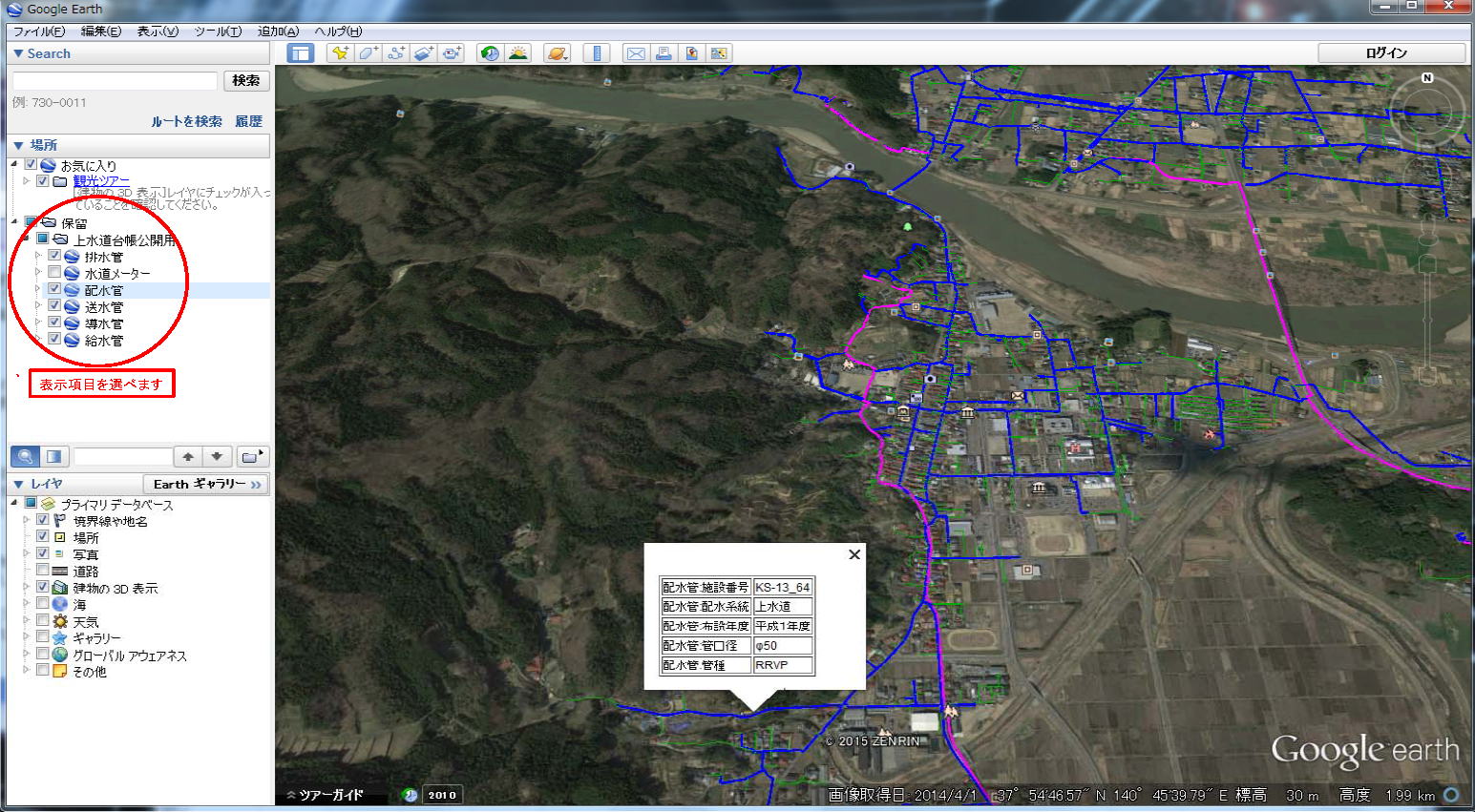
Task: Show historical imagery clock icon
Action: click(490, 53)
